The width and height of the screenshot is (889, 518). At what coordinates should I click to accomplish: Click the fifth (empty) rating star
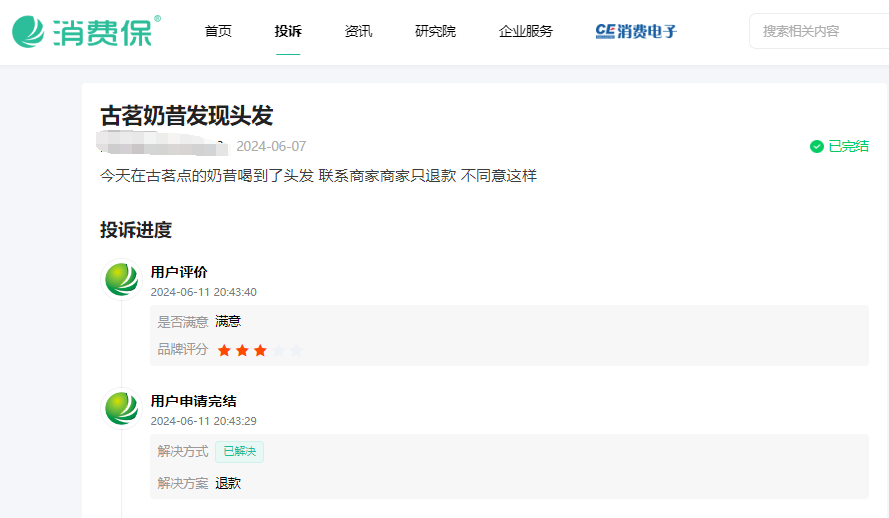297,350
